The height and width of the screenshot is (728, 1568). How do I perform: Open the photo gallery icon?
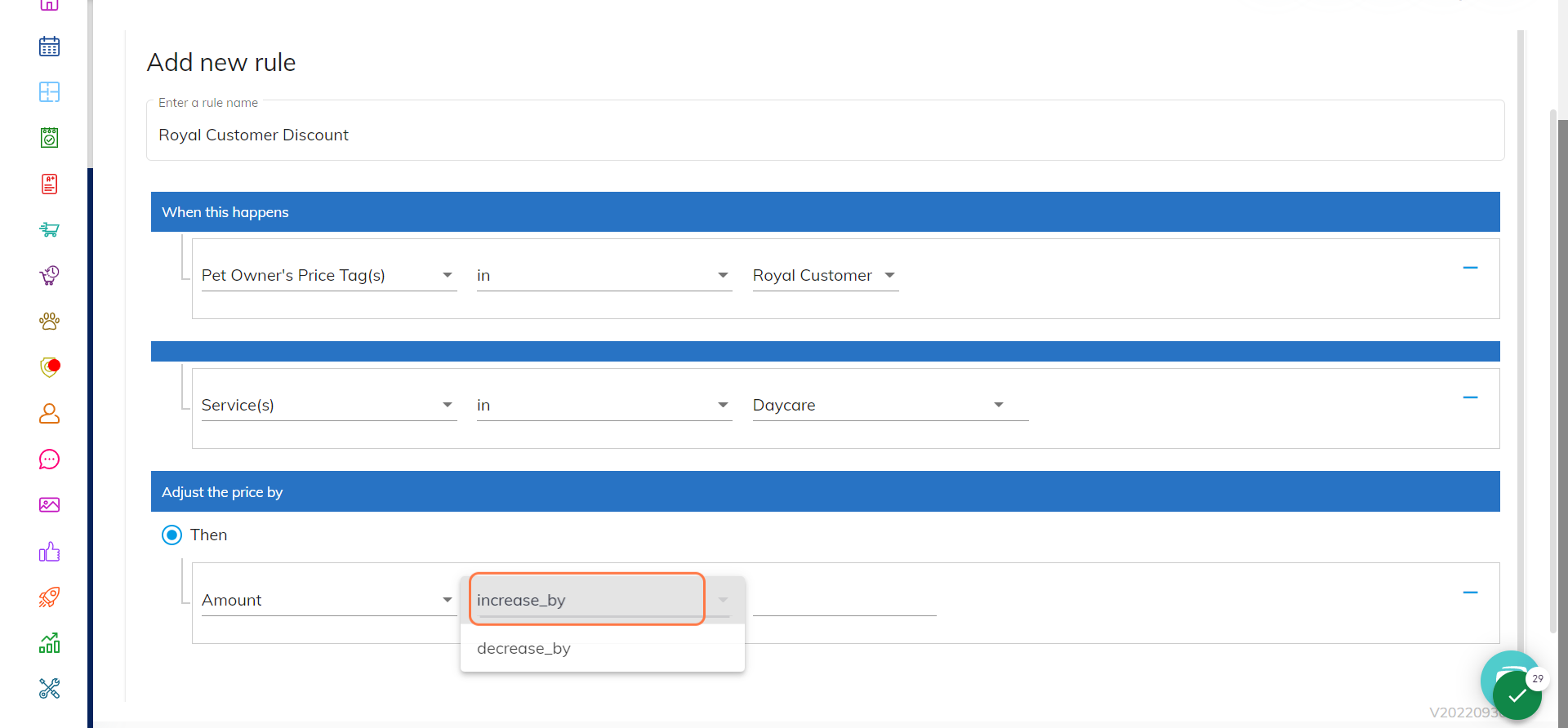pyautogui.click(x=49, y=505)
